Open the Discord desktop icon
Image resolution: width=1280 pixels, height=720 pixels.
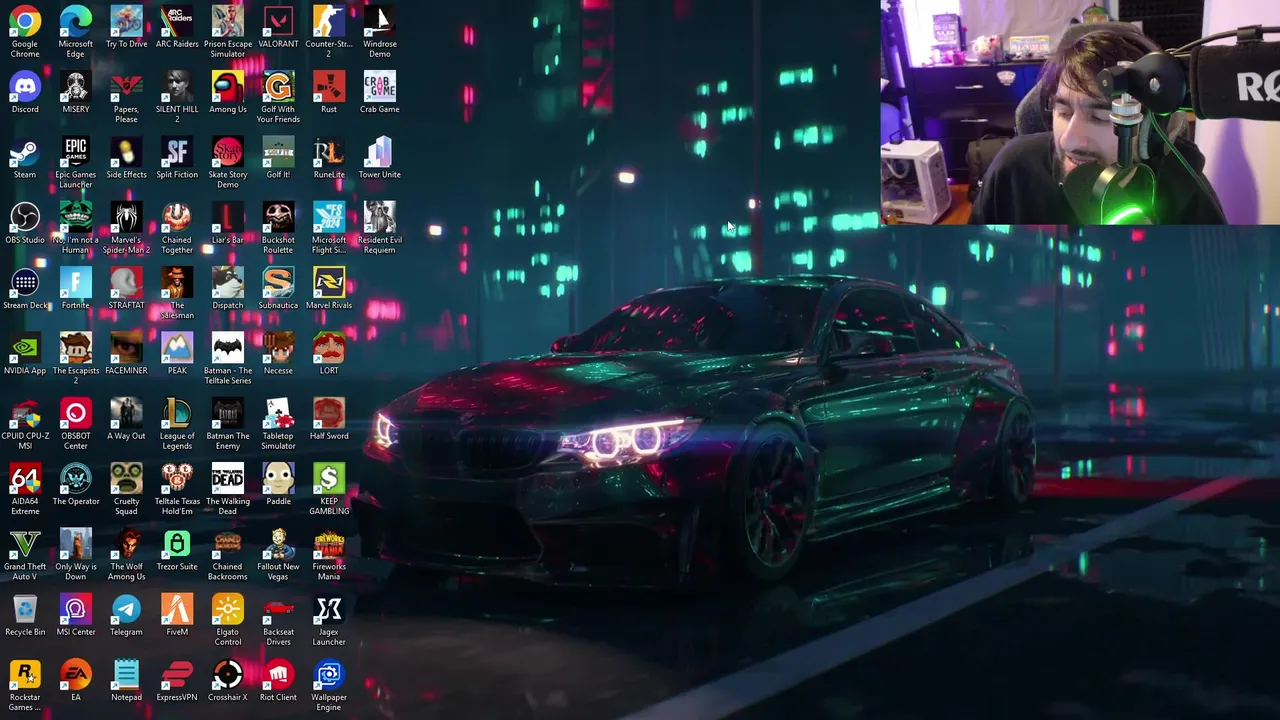[x=25, y=86]
